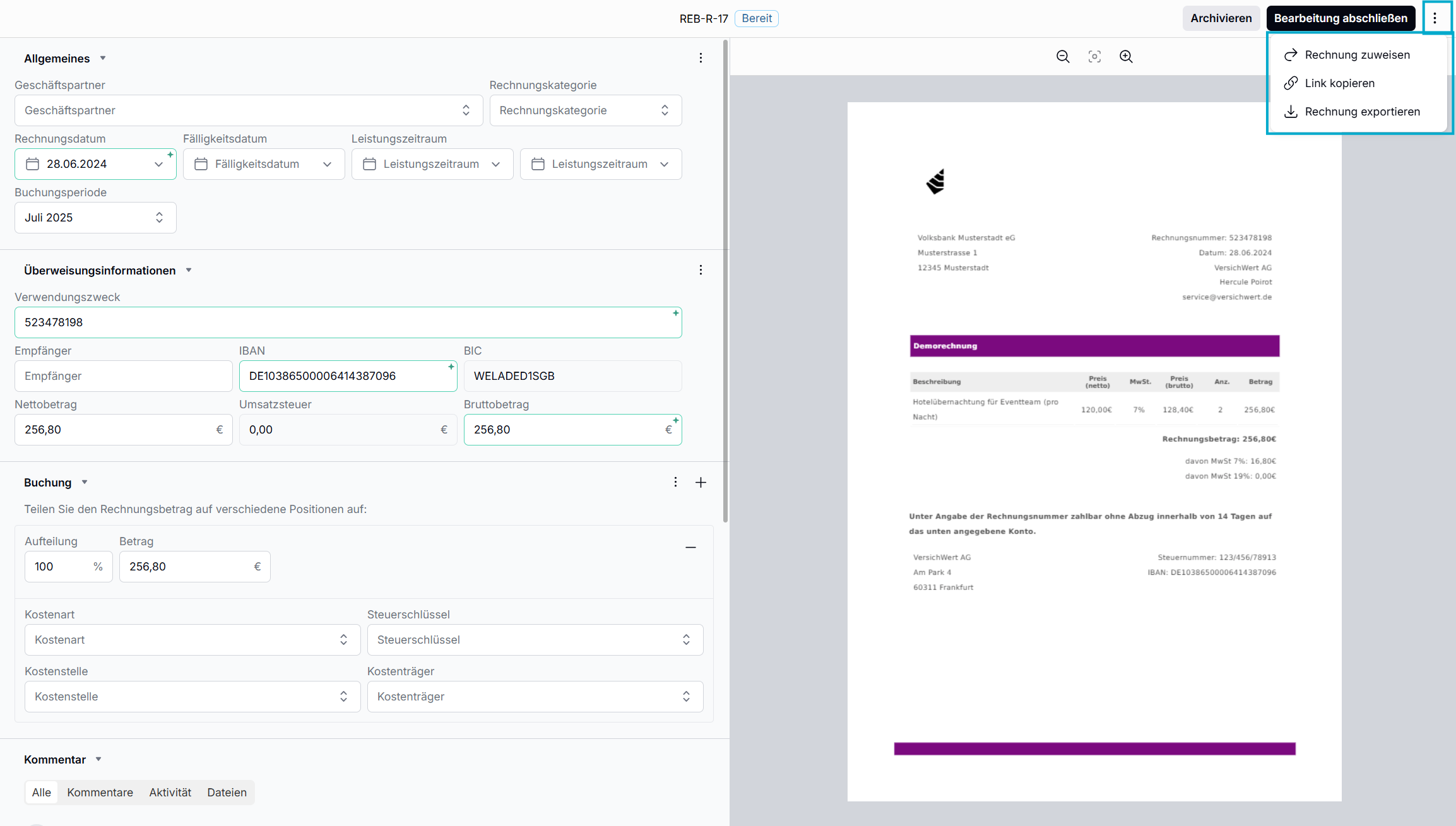Screen dimensions: 1456x826
Task: Click the left form panel scrollbar
Action: coord(725,281)
